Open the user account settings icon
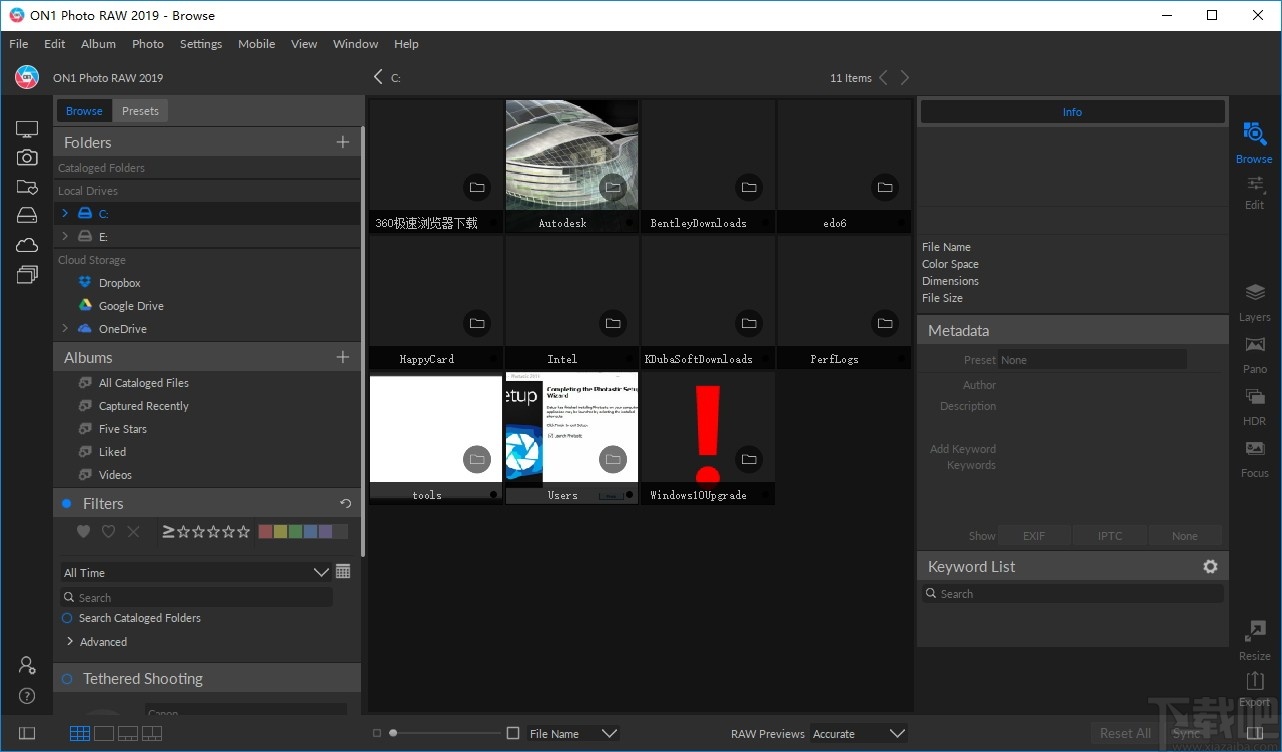1282x752 pixels. [27, 665]
